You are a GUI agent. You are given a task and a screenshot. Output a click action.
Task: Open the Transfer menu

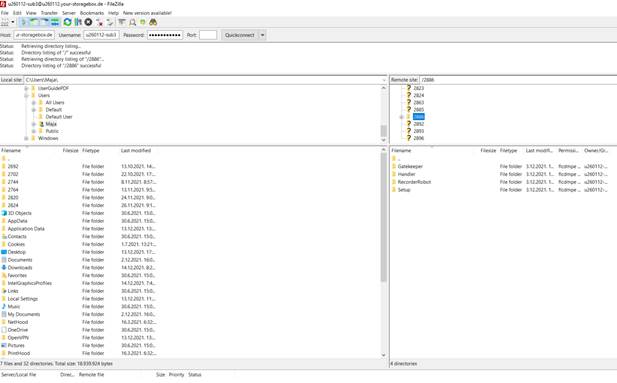click(49, 13)
